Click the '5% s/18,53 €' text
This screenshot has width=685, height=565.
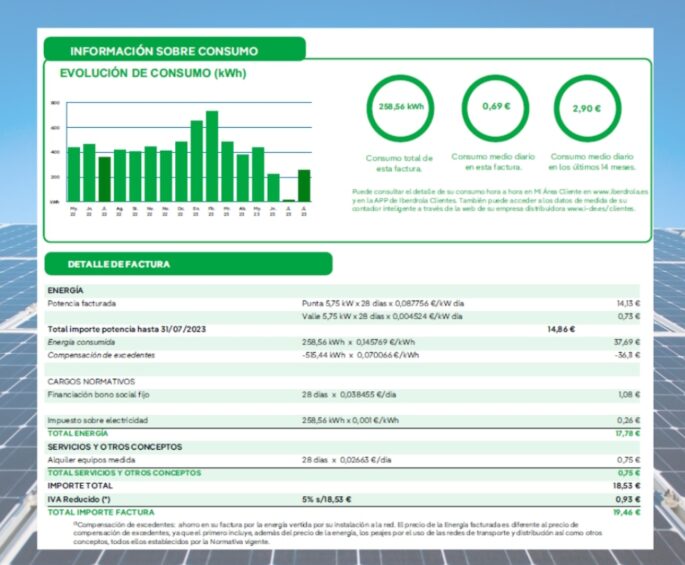click(327, 499)
